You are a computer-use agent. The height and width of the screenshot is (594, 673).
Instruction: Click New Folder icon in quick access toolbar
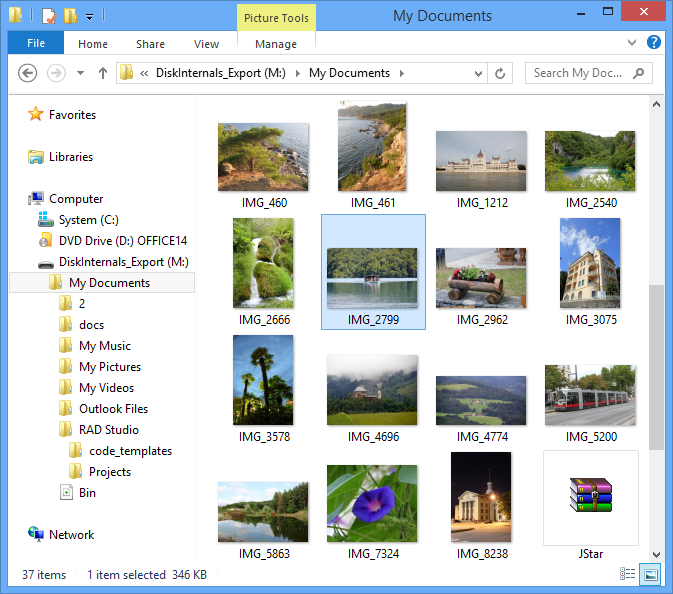[x=69, y=16]
